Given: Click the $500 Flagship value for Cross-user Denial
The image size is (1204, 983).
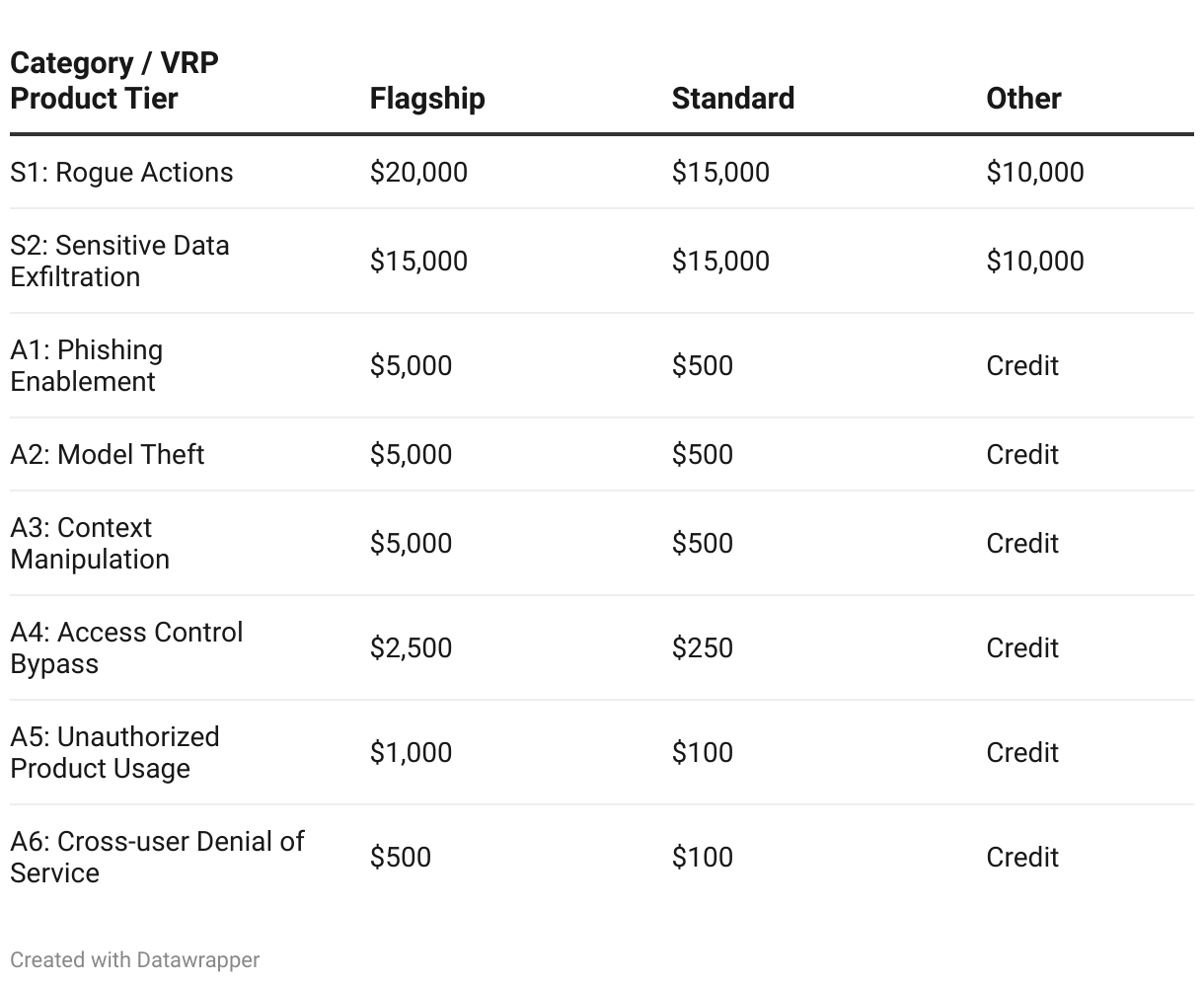Looking at the screenshot, I should click(x=400, y=857).
